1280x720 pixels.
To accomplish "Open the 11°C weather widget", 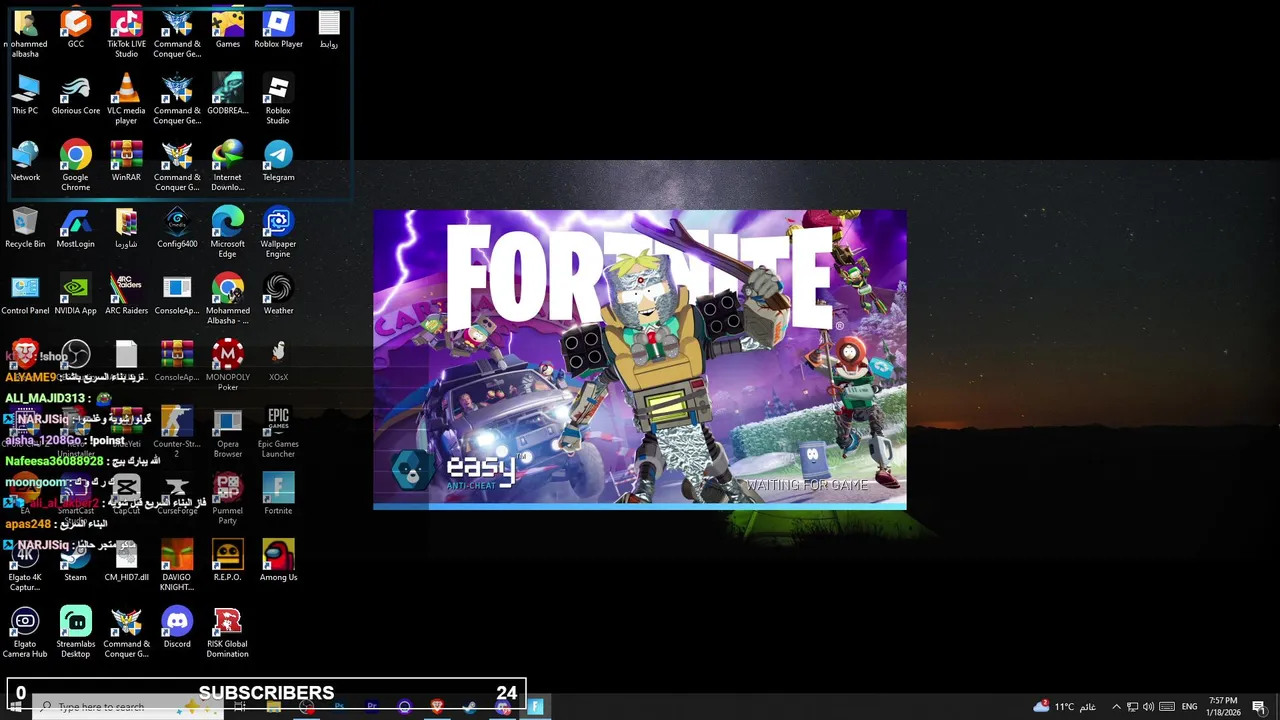I will tap(1066, 707).
